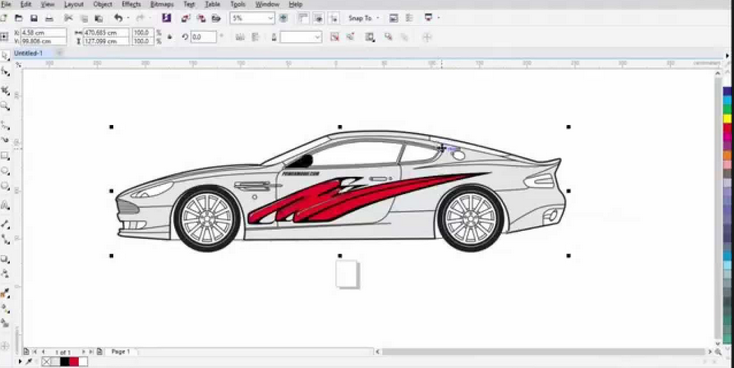Select the Crop tool
Screen dimensions: 734x368
tap(5, 90)
